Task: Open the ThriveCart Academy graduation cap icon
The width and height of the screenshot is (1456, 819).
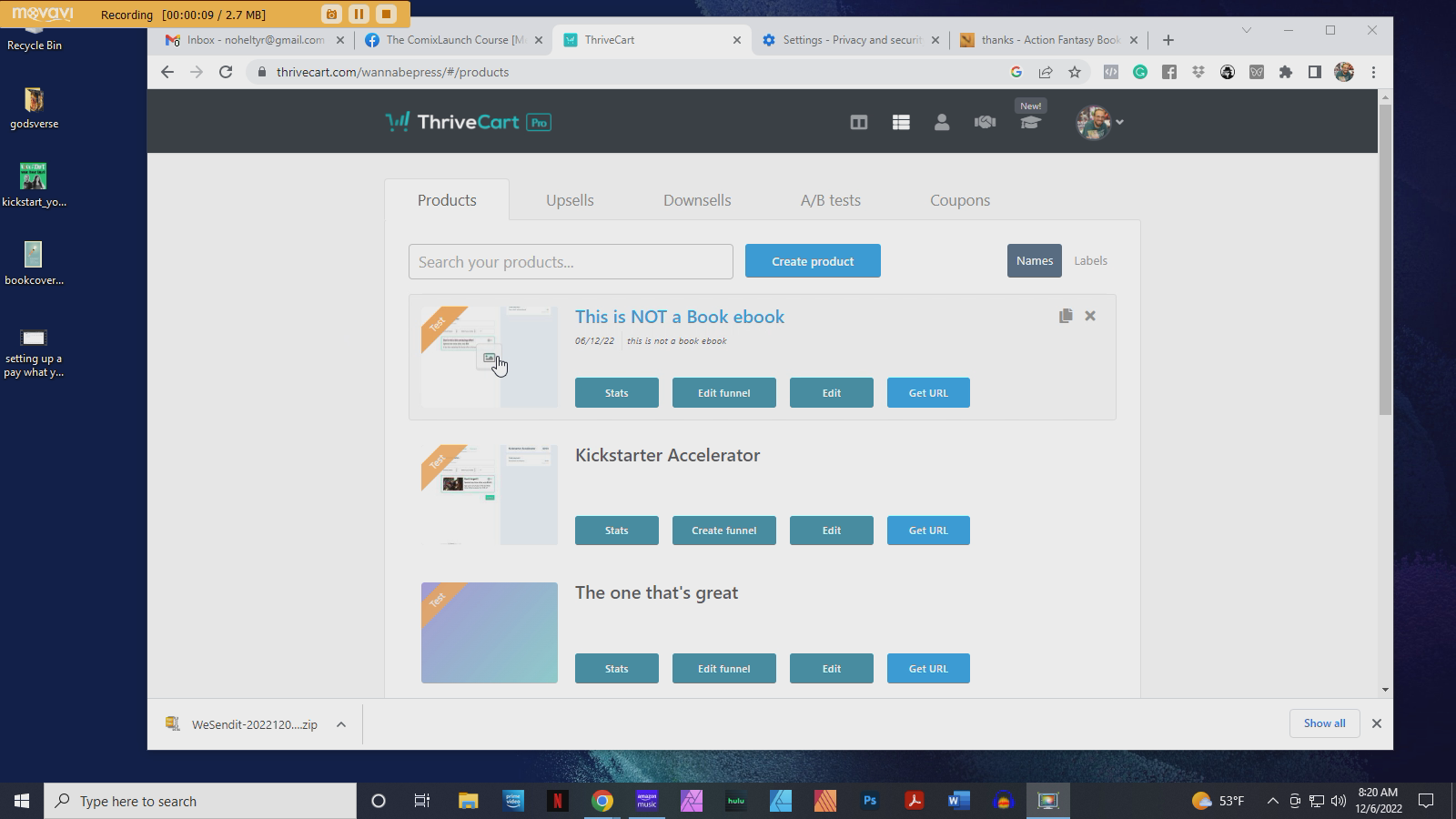Action: pyautogui.click(x=1029, y=122)
